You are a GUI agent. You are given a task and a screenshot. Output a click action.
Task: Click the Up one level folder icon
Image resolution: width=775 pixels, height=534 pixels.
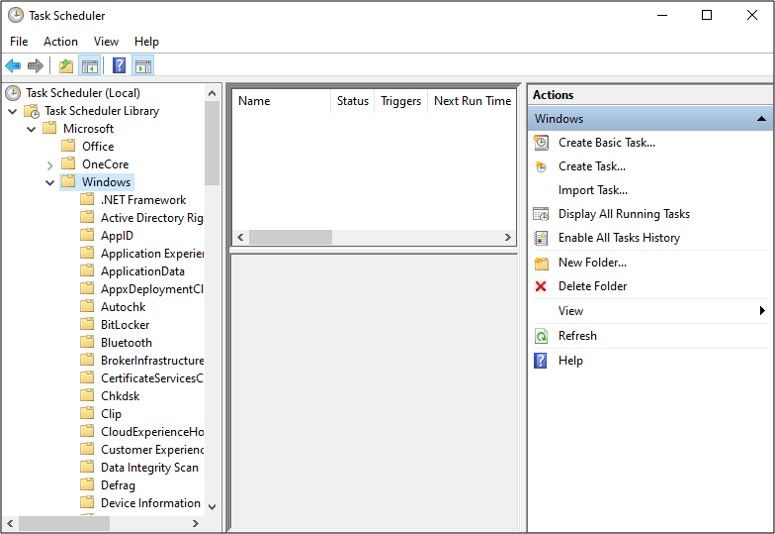66,65
